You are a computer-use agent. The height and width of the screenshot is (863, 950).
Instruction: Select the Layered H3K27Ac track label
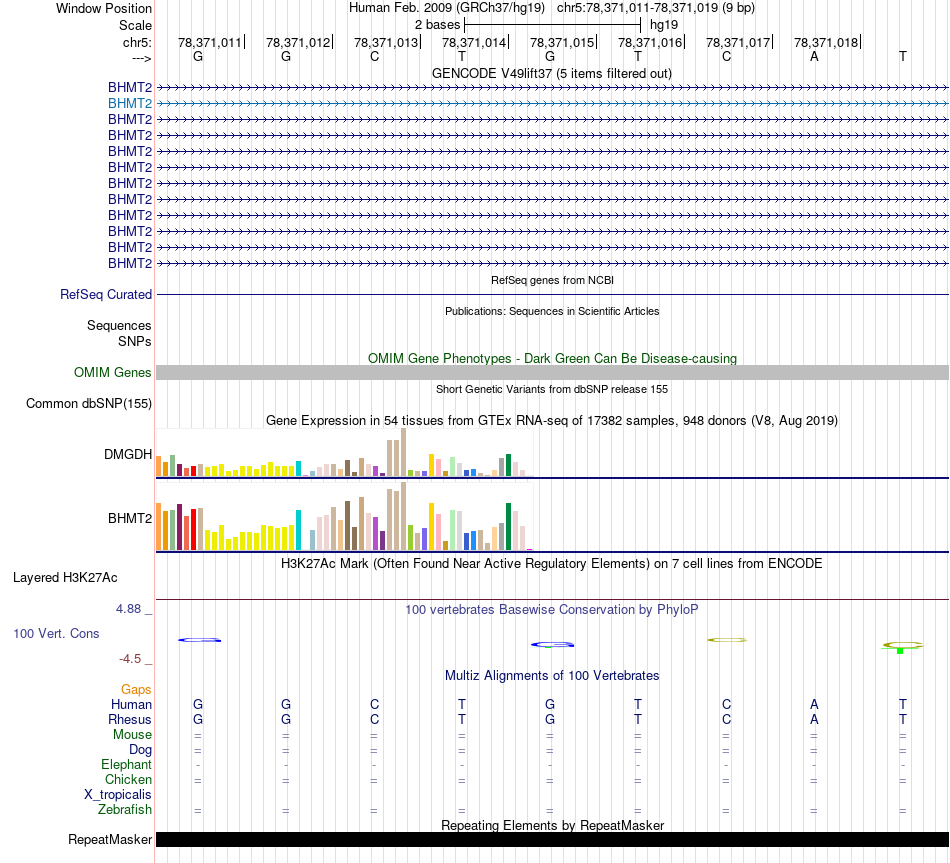(x=65, y=578)
